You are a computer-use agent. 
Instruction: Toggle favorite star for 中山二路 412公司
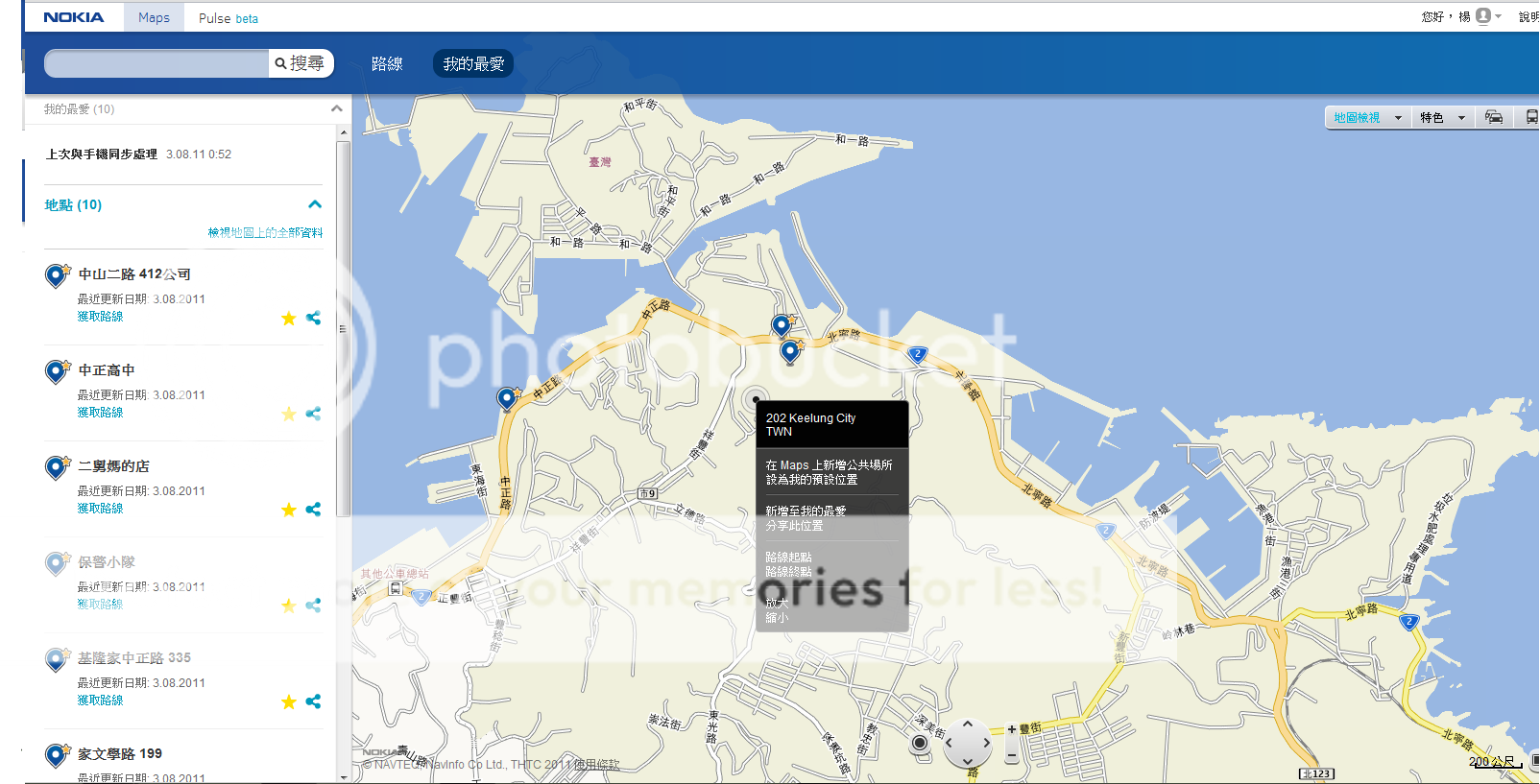(x=288, y=318)
